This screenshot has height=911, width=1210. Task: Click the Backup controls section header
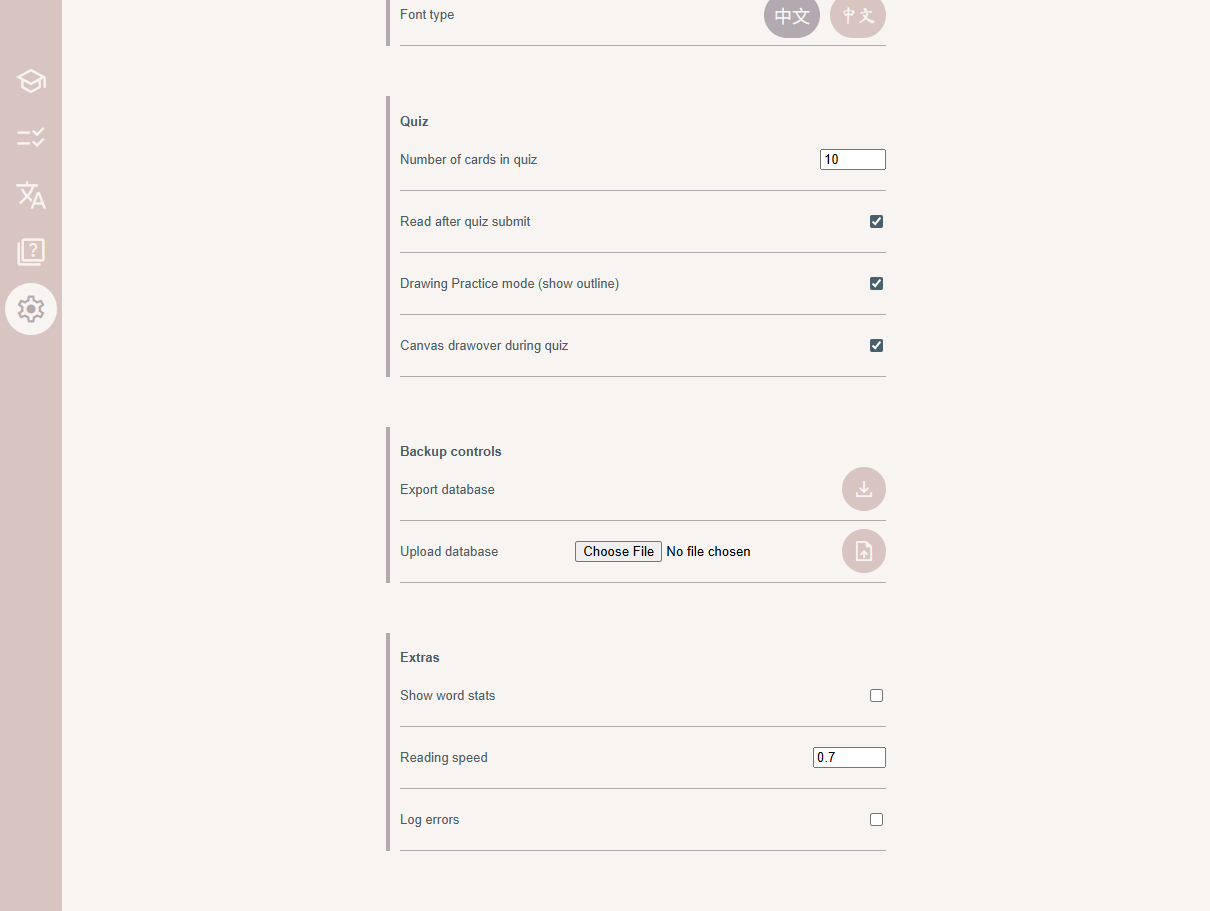pyautogui.click(x=450, y=451)
